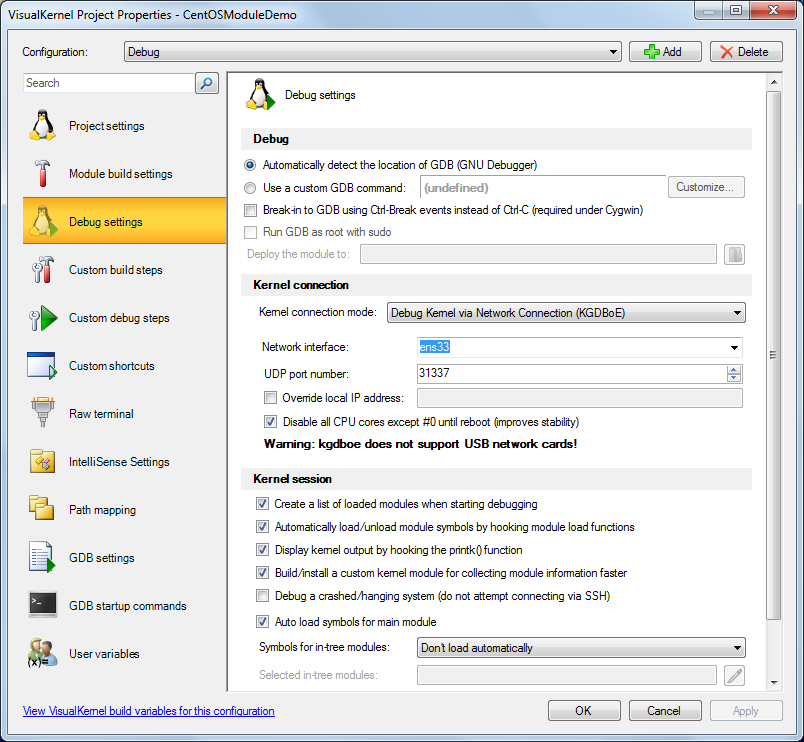Viewport: 804px width, 742px height.
Task: Click the Raw terminal serial connector icon
Action: [42, 413]
